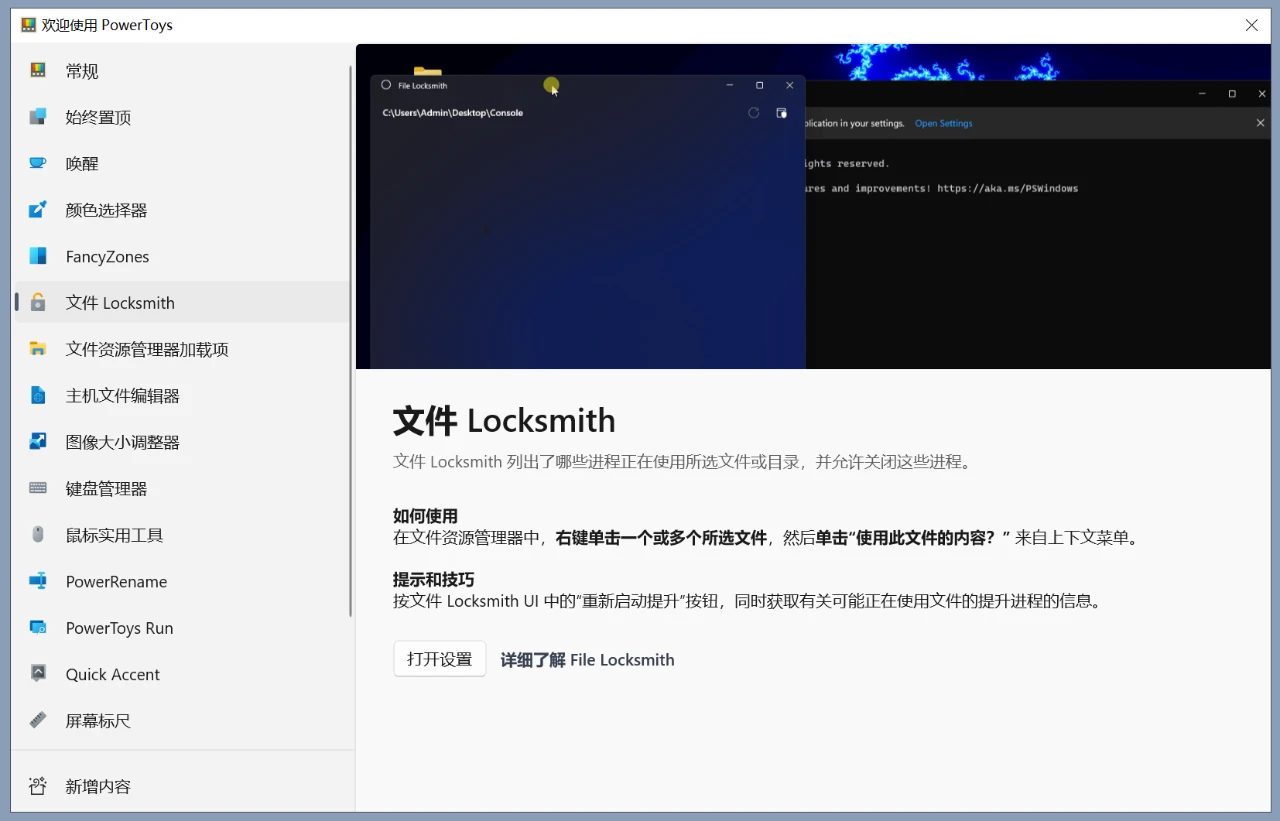Select 屏幕标尺 in sidebar
This screenshot has height=821, width=1280.
tap(181, 720)
